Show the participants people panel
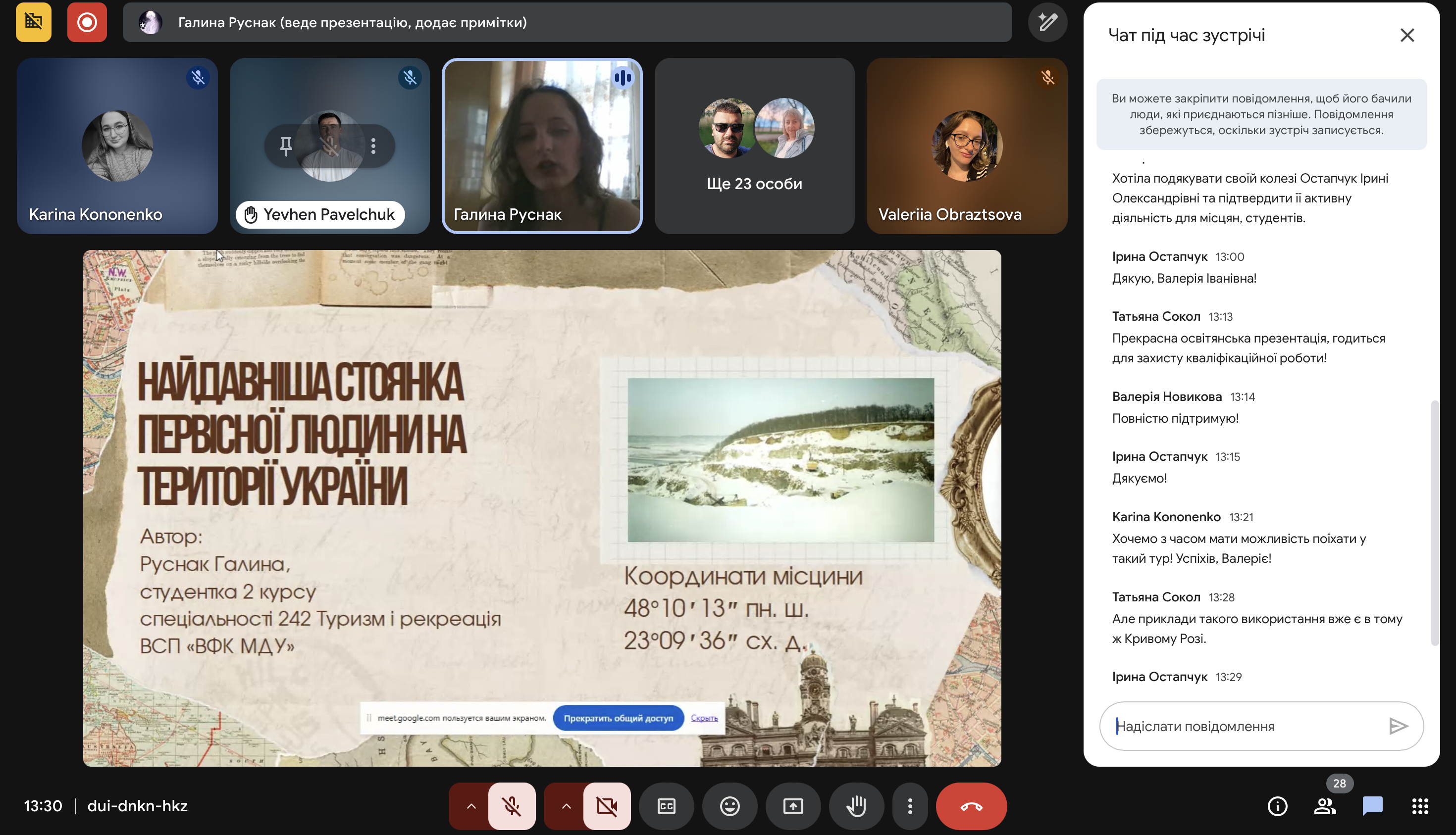 pyautogui.click(x=1324, y=806)
